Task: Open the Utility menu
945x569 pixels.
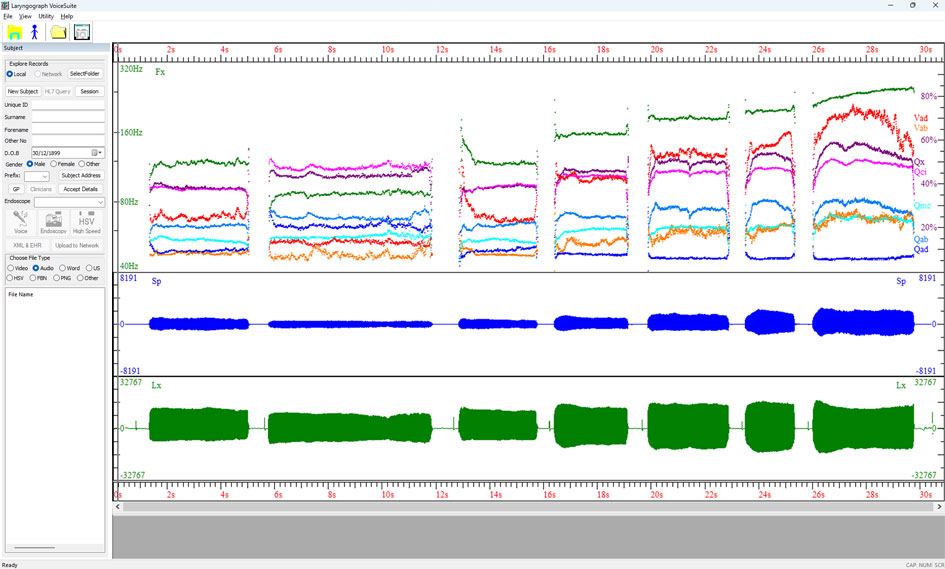Action: 46,16
